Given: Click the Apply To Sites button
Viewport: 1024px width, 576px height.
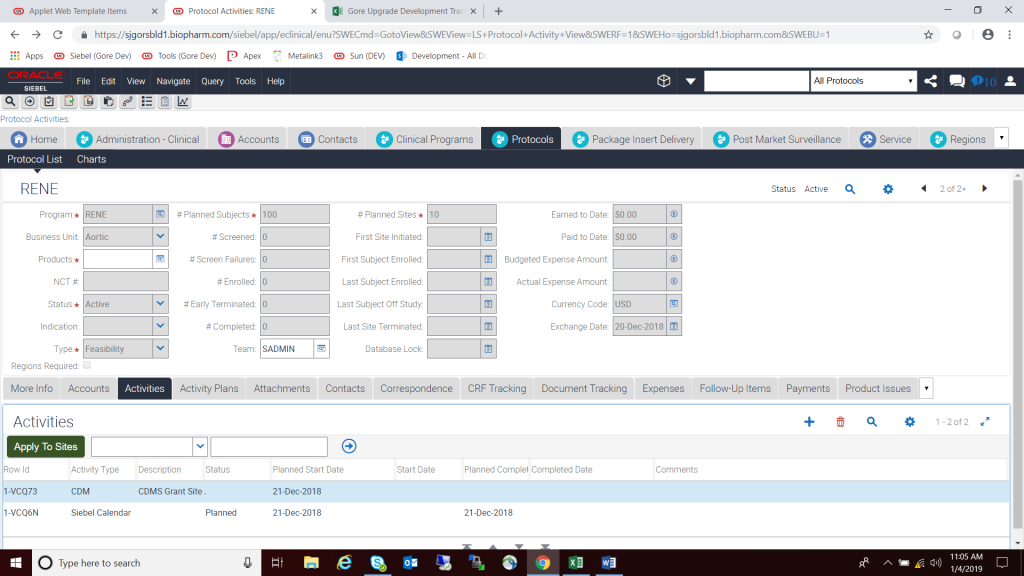Looking at the screenshot, I should coord(45,446).
